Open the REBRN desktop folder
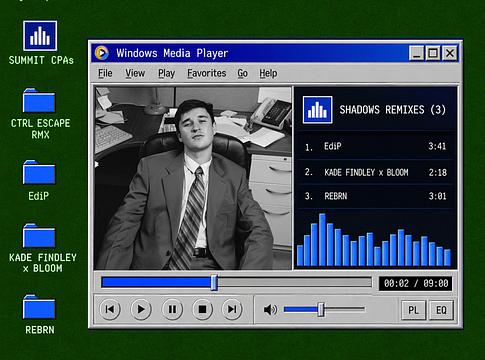The width and height of the screenshot is (485, 360). coord(39,307)
